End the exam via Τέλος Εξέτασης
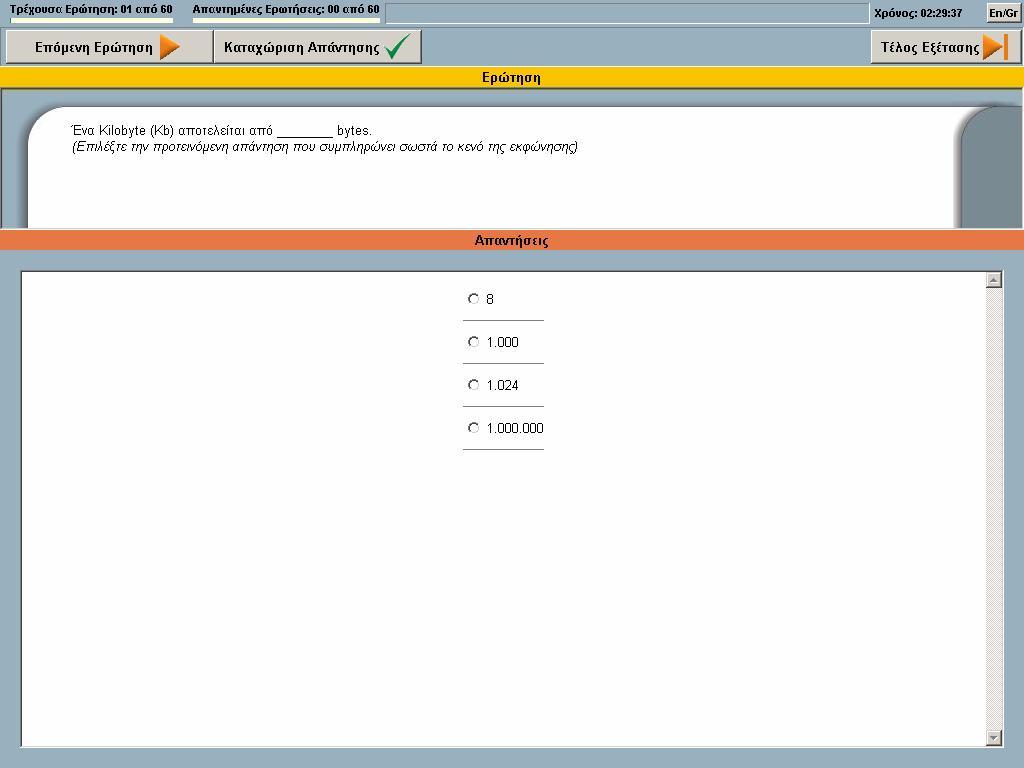The image size is (1024, 768). pyautogui.click(x=945, y=47)
